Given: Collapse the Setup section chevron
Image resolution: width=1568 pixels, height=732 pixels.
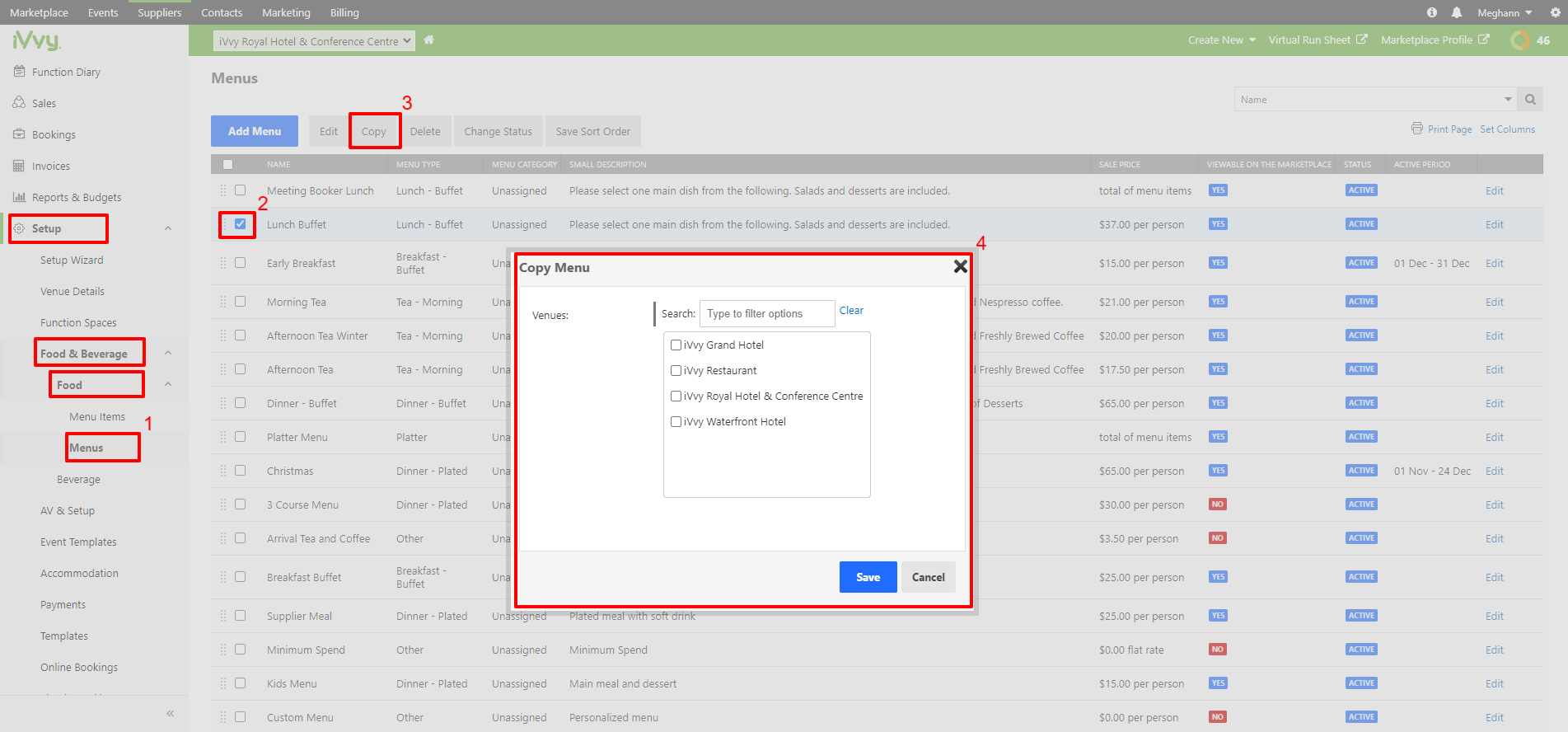Looking at the screenshot, I should (168, 228).
